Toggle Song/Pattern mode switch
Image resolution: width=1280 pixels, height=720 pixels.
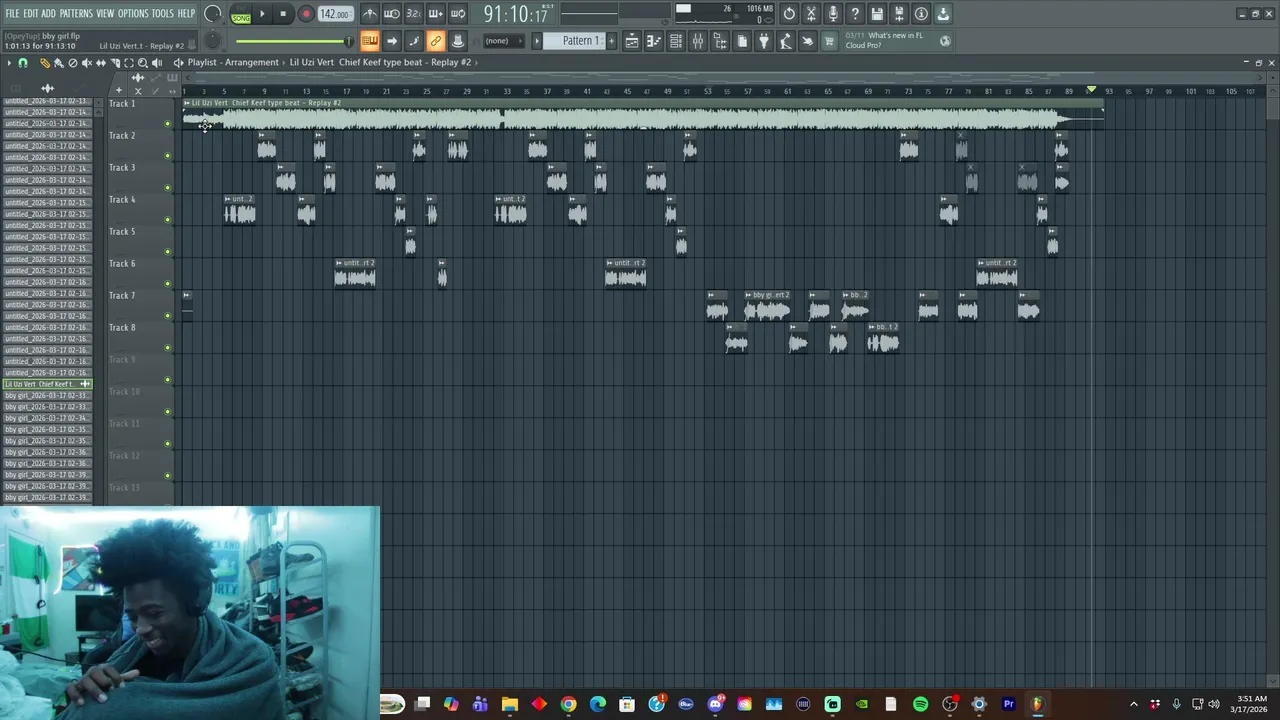241,15
